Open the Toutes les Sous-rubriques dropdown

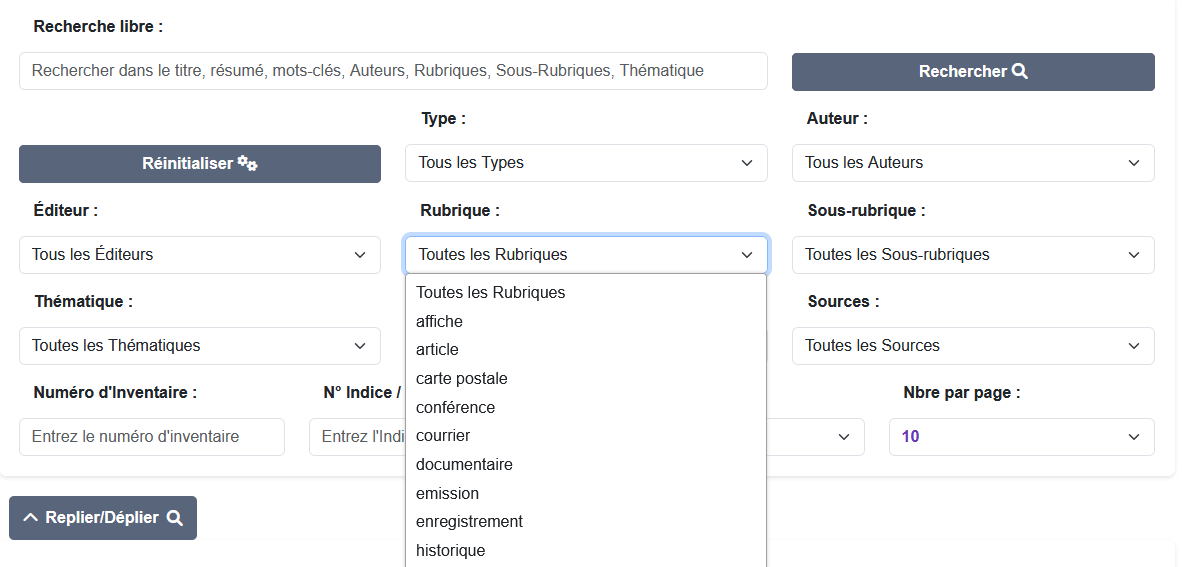click(972, 255)
